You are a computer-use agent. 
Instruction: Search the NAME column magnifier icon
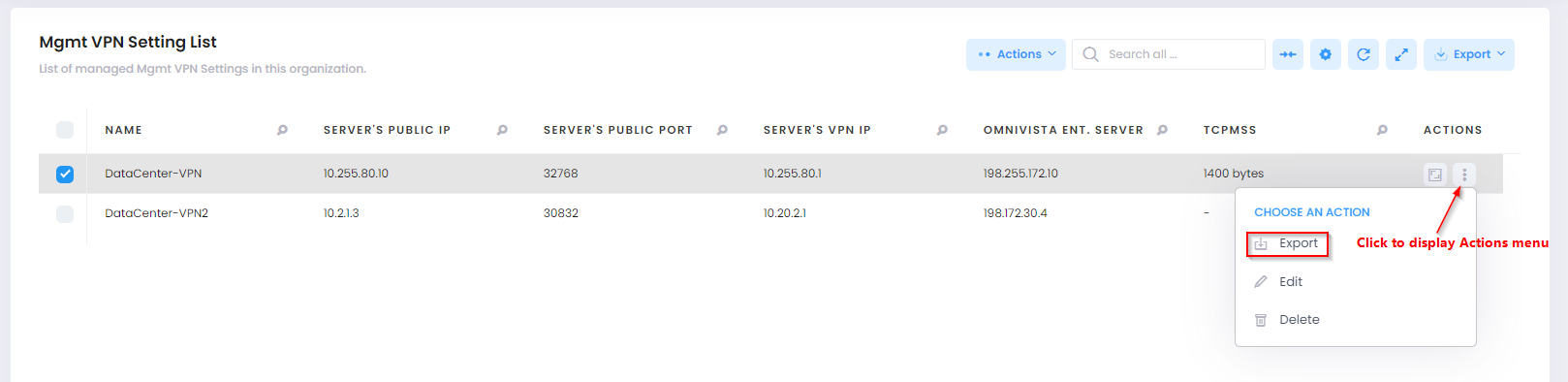pos(282,130)
